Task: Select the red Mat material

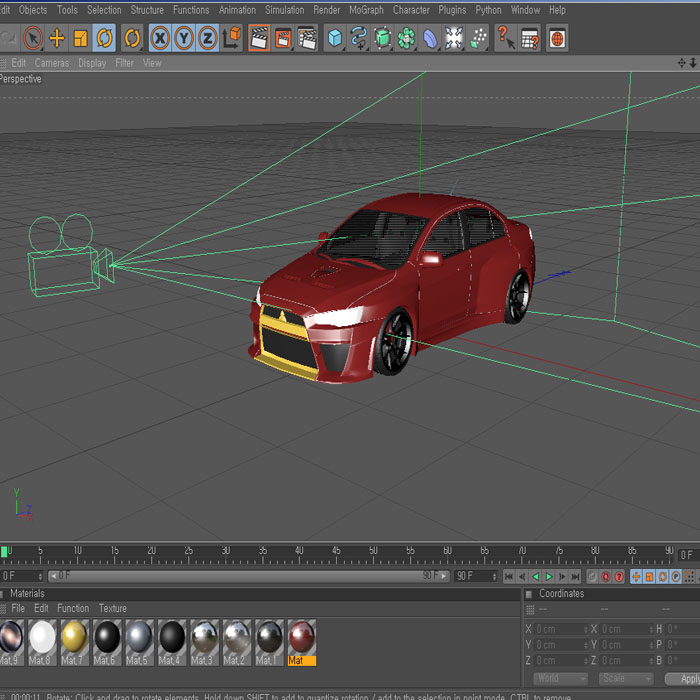Action: click(x=302, y=642)
